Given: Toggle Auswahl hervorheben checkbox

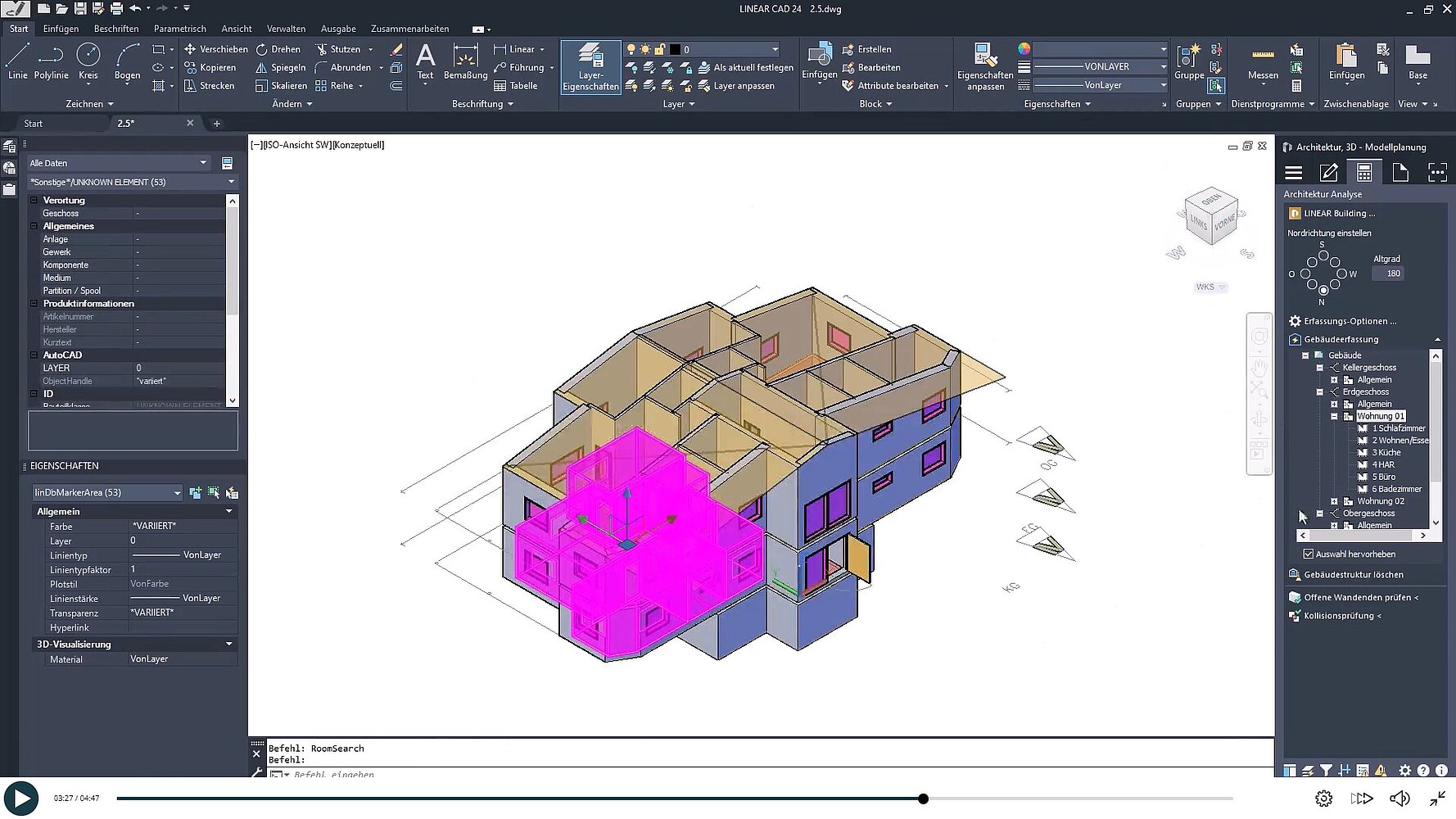Looking at the screenshot, I should pyautogui.click(x=1309, y=554).
